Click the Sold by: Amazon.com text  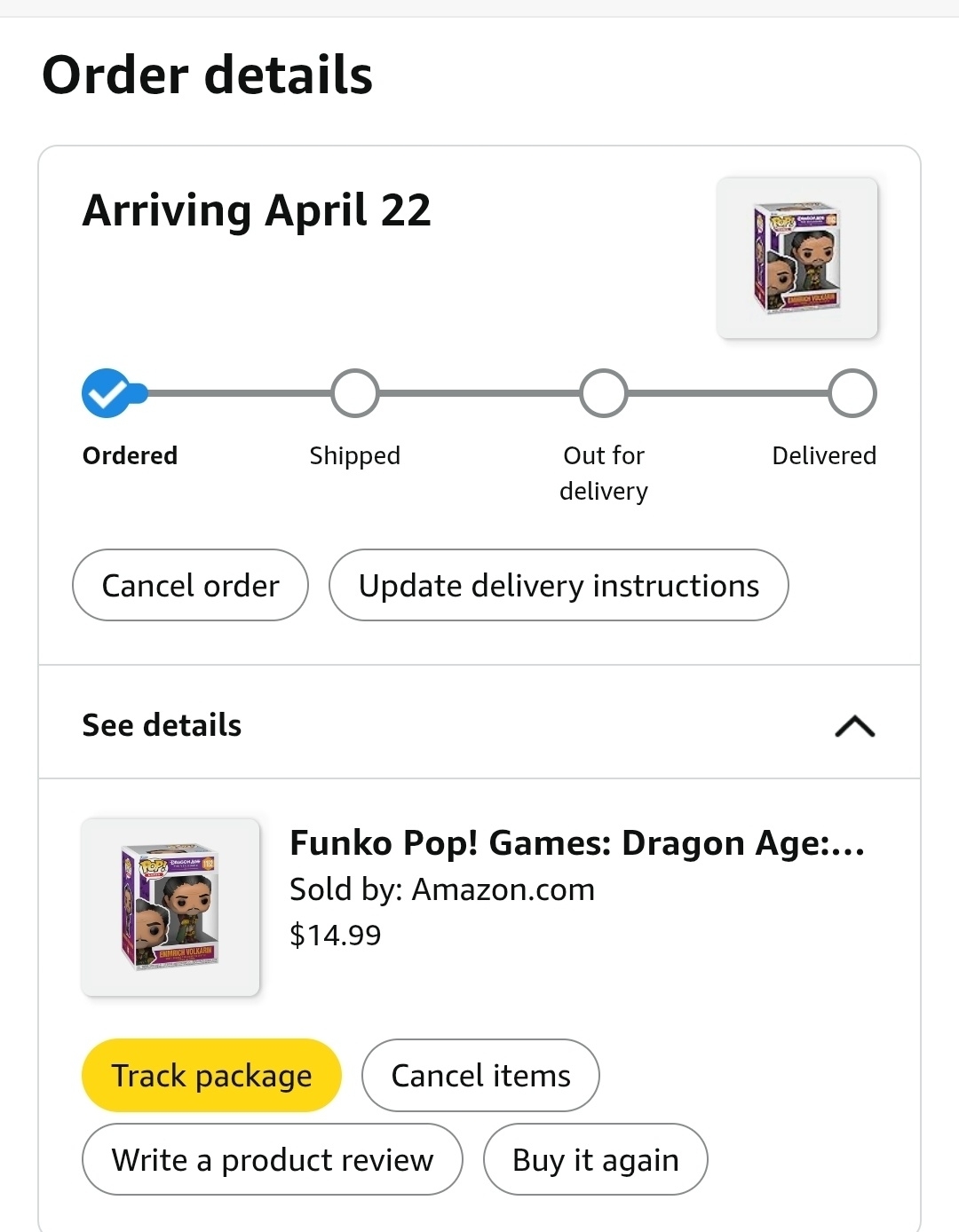point(442,889)
